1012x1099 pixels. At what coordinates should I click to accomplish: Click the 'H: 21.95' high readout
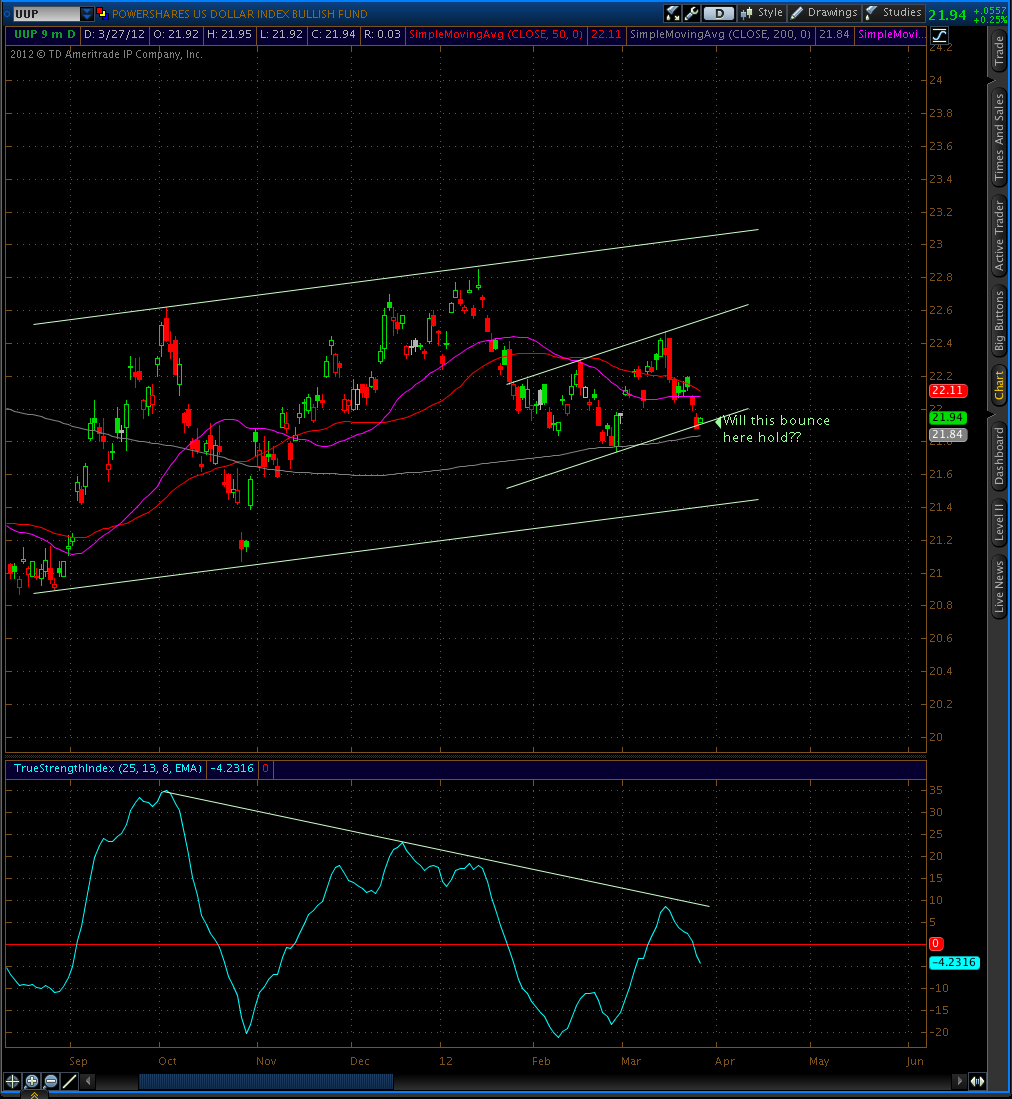tap(228, 34)
